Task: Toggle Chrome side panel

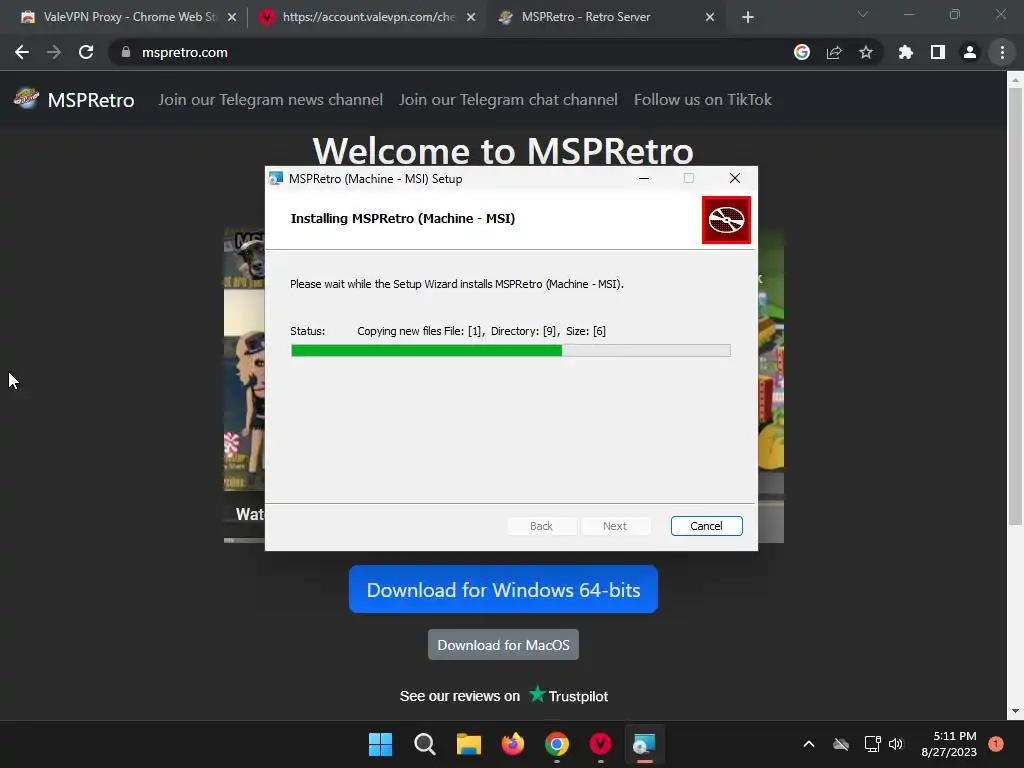Action: [x=938, y=52]
